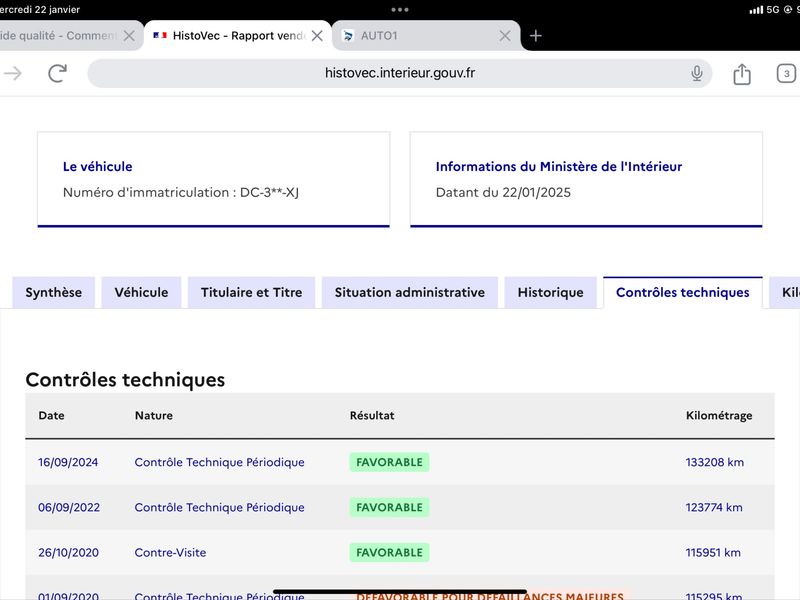This screenshot has height=600, width=800.
Task: Click 'Datant du 22/01/2025' text
Action: point(503,192)
